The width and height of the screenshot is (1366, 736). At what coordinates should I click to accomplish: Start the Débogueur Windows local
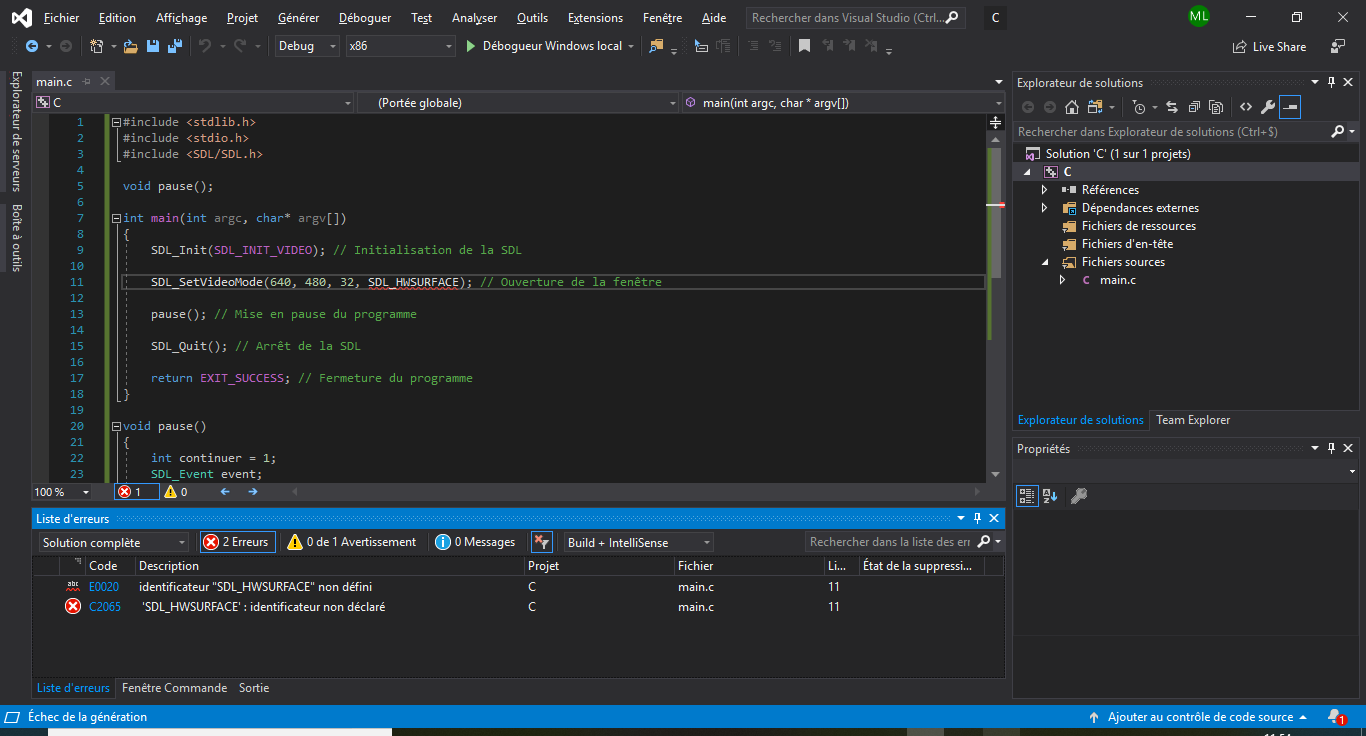[548, 45]
